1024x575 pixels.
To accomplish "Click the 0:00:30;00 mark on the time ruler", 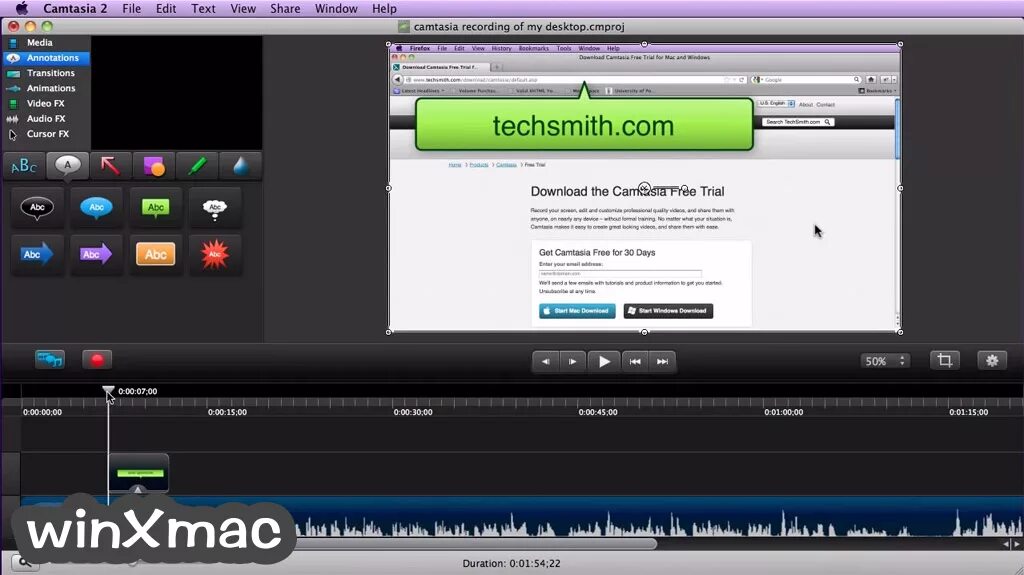I will pyautogui.click(x=413, y=412).
